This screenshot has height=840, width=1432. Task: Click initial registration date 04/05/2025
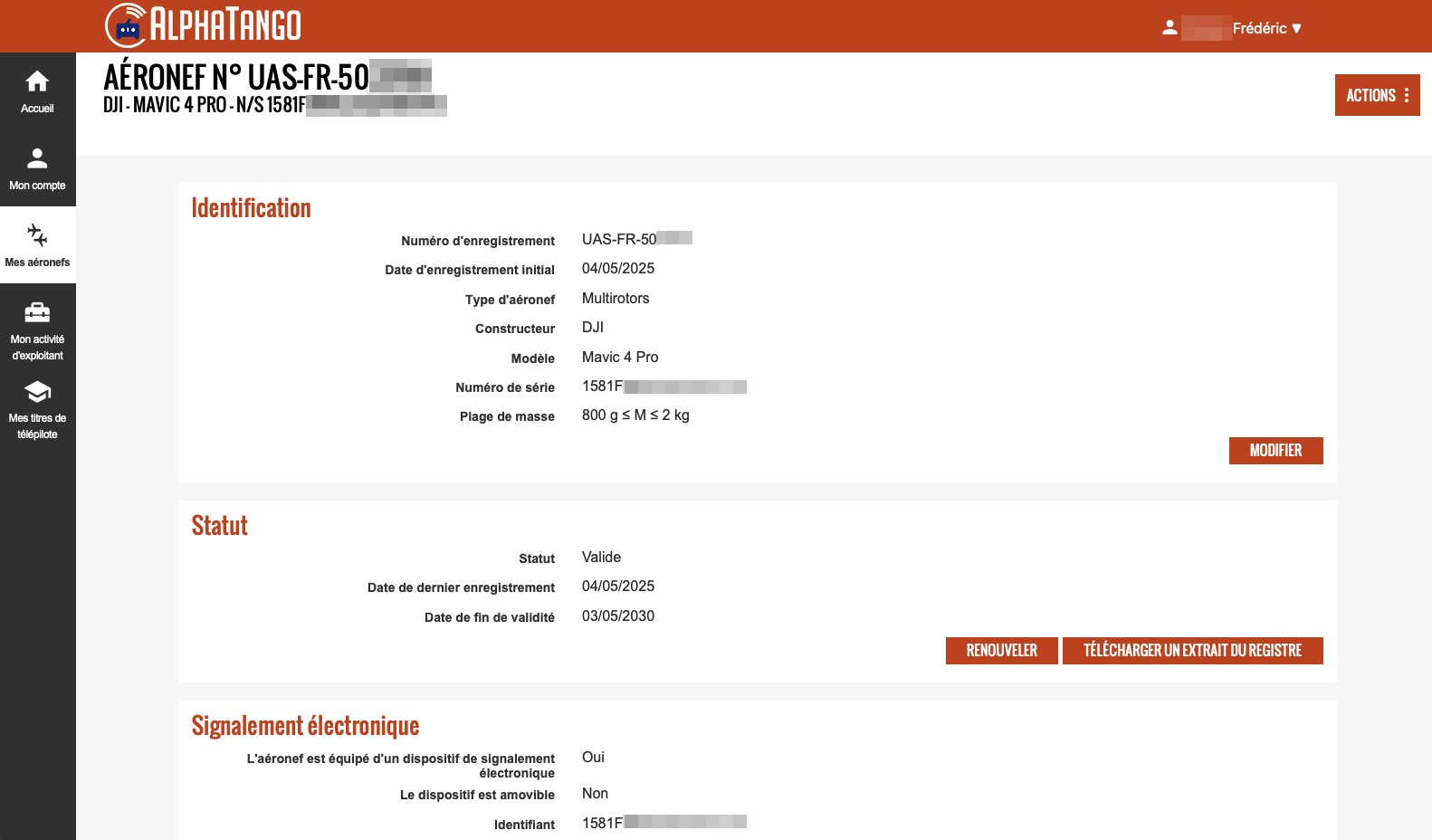[618, 269]
